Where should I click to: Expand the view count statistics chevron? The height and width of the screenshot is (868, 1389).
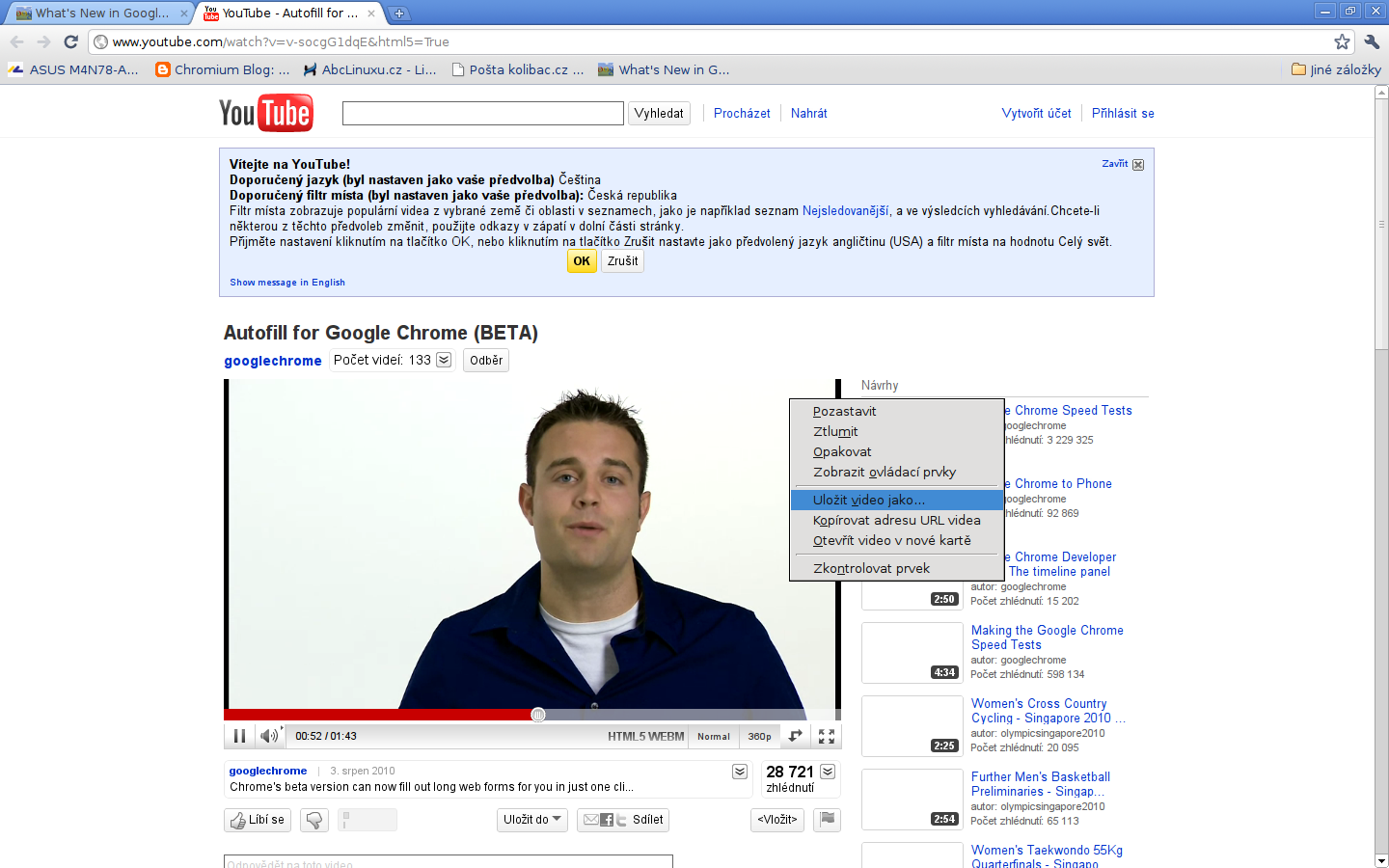tap(828, 772)
